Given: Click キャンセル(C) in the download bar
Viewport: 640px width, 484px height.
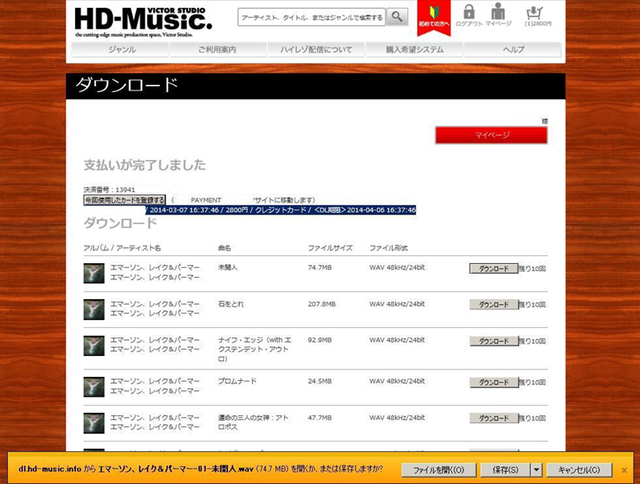Looking at the screenshot, I should [x=579, y=470].
